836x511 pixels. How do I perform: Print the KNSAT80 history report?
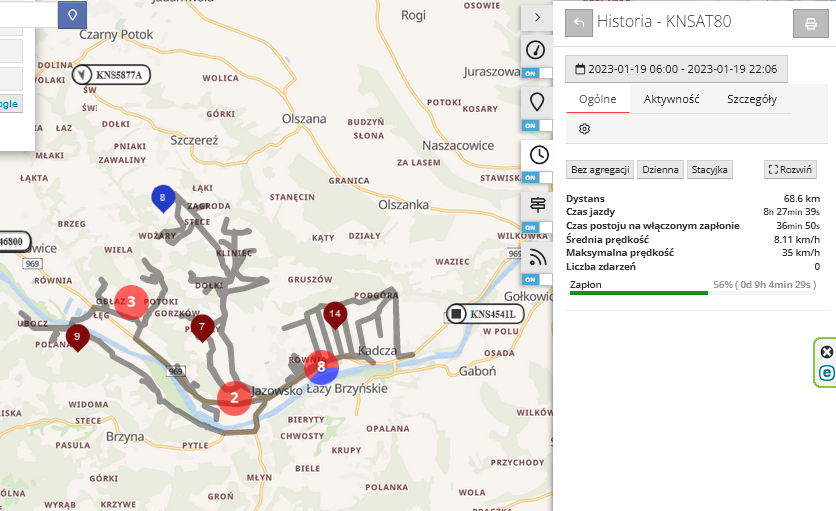tap(810, 24)
